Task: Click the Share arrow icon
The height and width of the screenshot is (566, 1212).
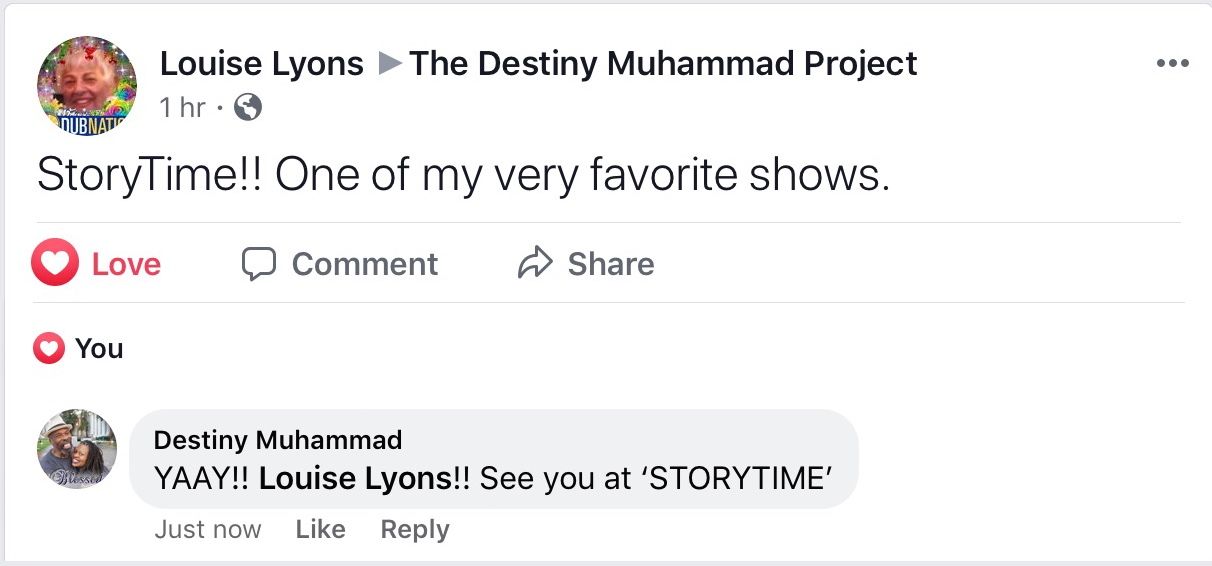Action: point(535,264)
